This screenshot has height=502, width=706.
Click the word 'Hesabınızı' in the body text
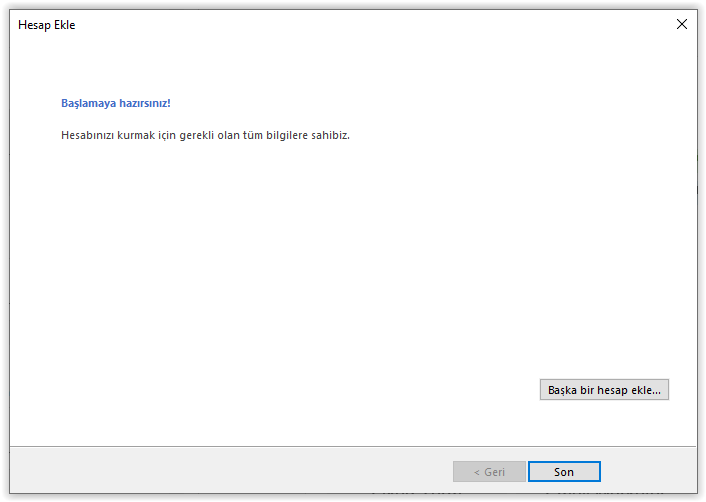click(x=87, y=135)
